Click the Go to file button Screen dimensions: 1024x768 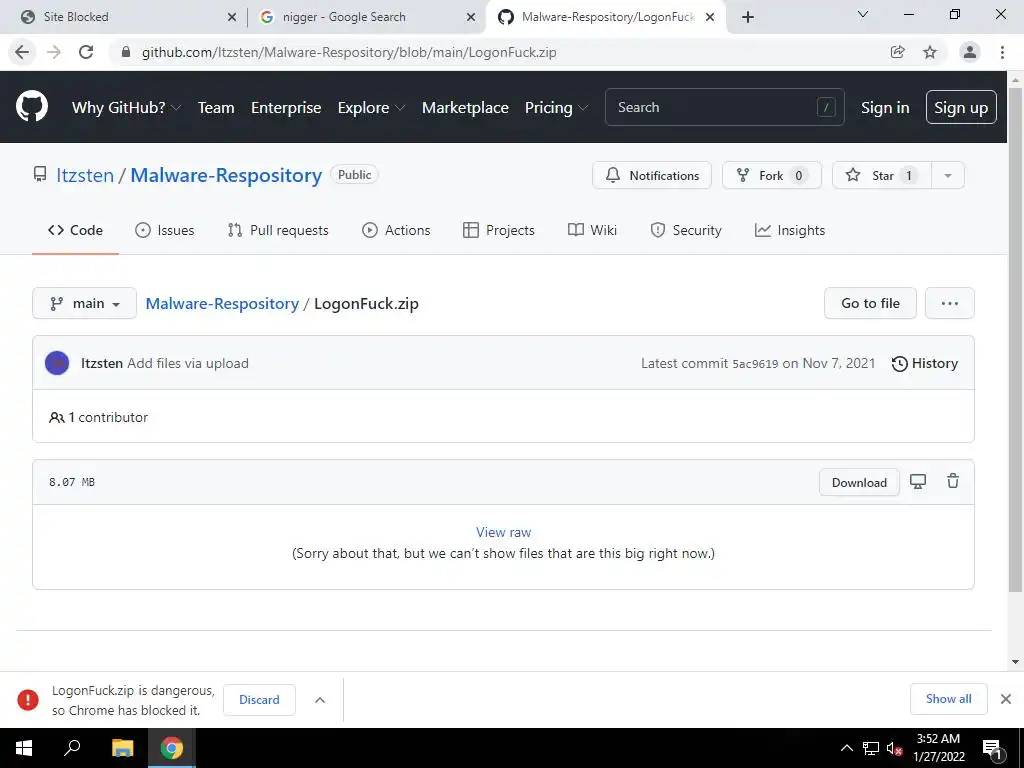pyautogui.click(x=870, y=303)
